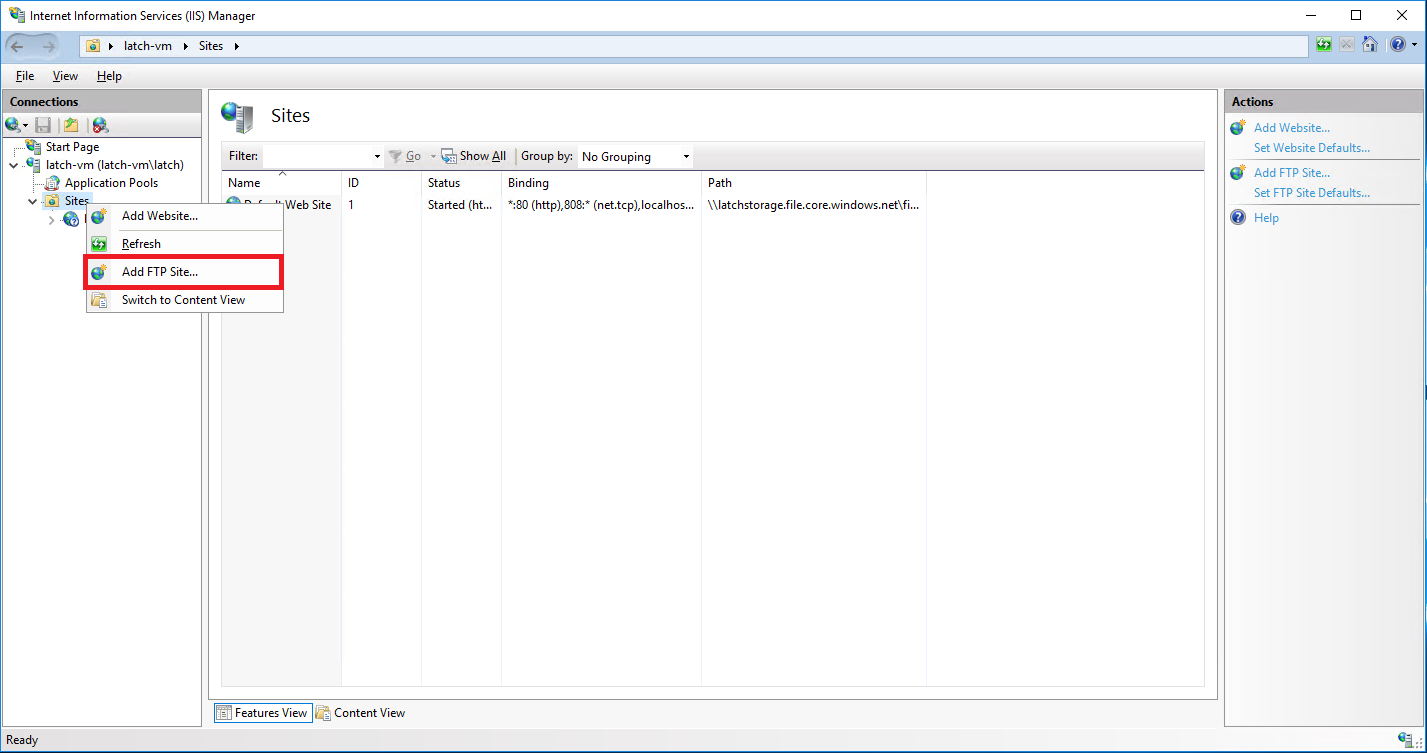Click Set FTP Site Defaults link
Screen dimensions: 1427x753
pyautogui.click(x=1312, y=193)
